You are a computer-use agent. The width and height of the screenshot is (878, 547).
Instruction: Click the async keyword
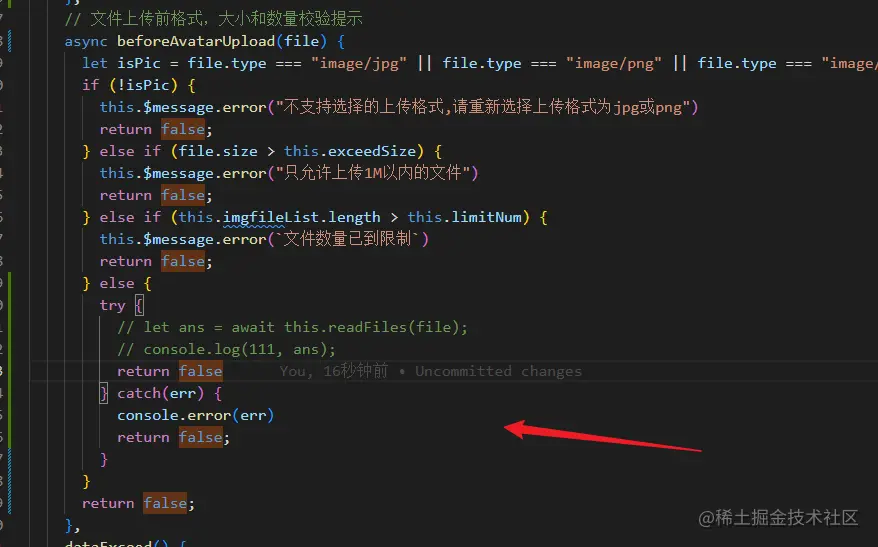(86, 41)
